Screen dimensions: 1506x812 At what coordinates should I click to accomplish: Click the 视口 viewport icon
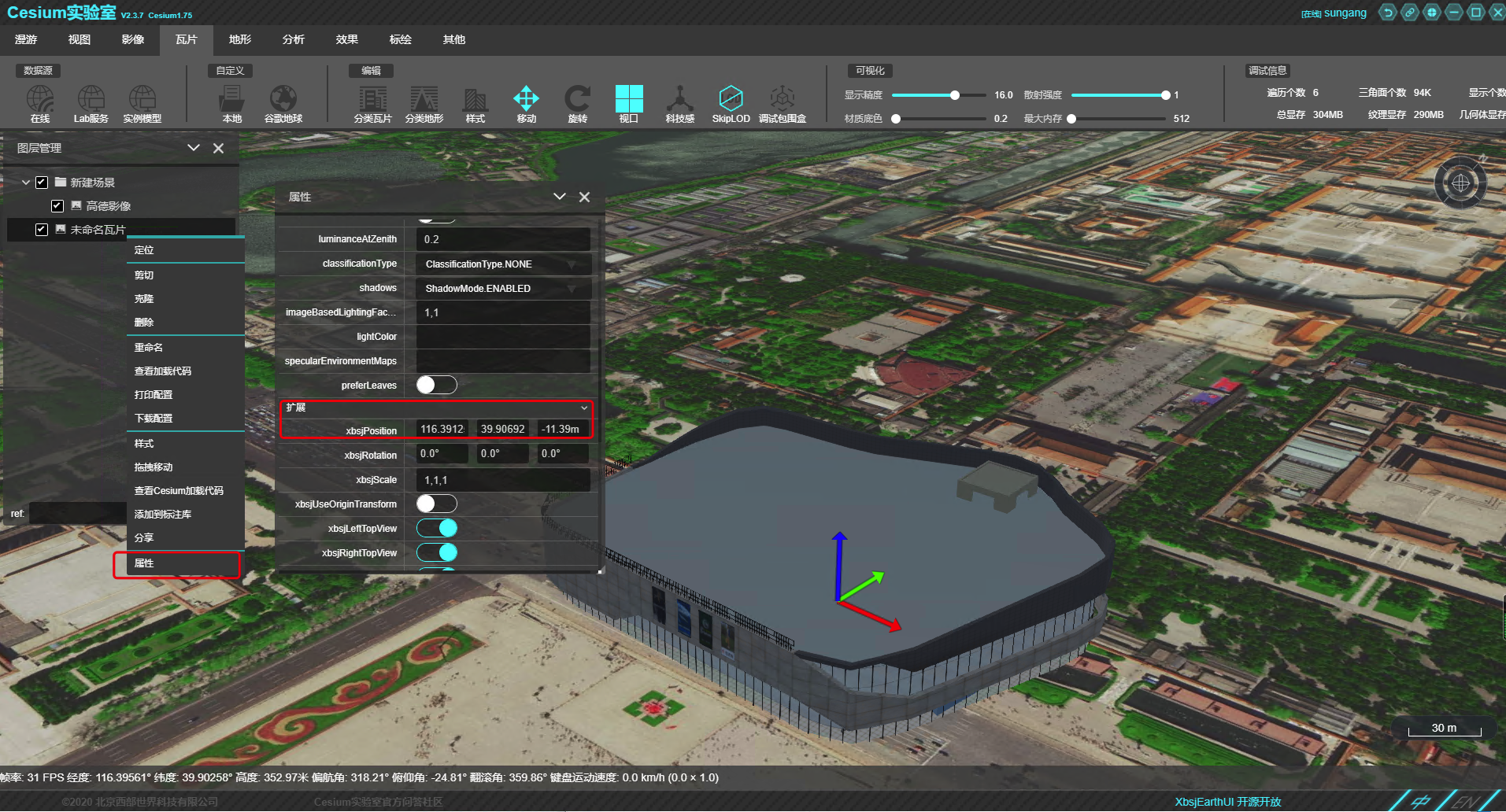(x=628, y=100)
